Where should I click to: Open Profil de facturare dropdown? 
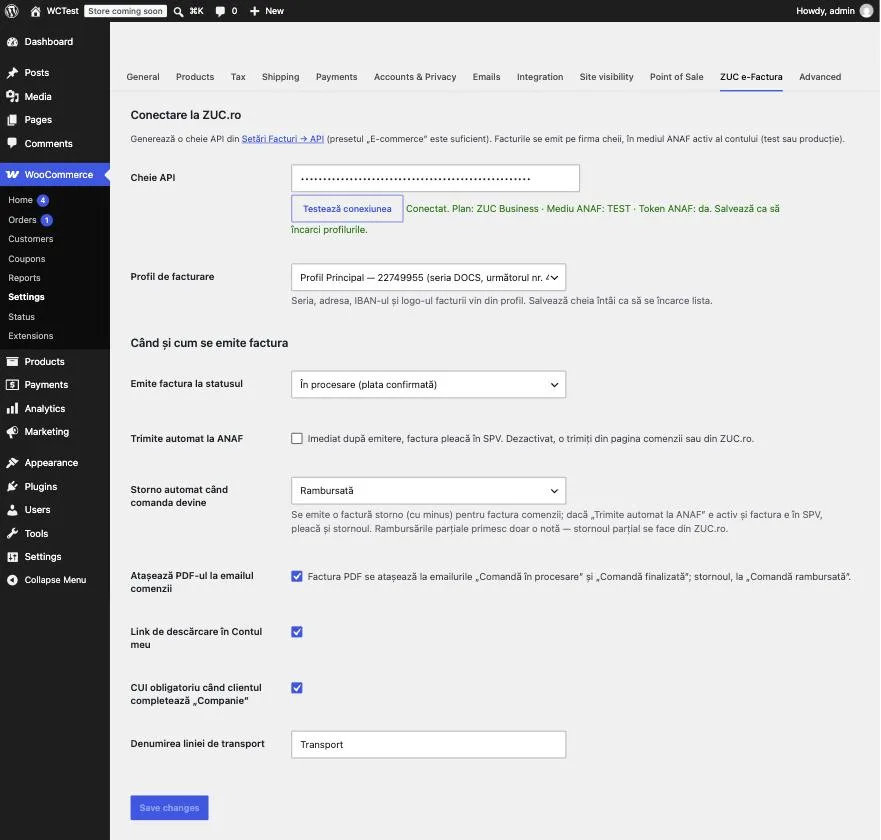point(428,277)
